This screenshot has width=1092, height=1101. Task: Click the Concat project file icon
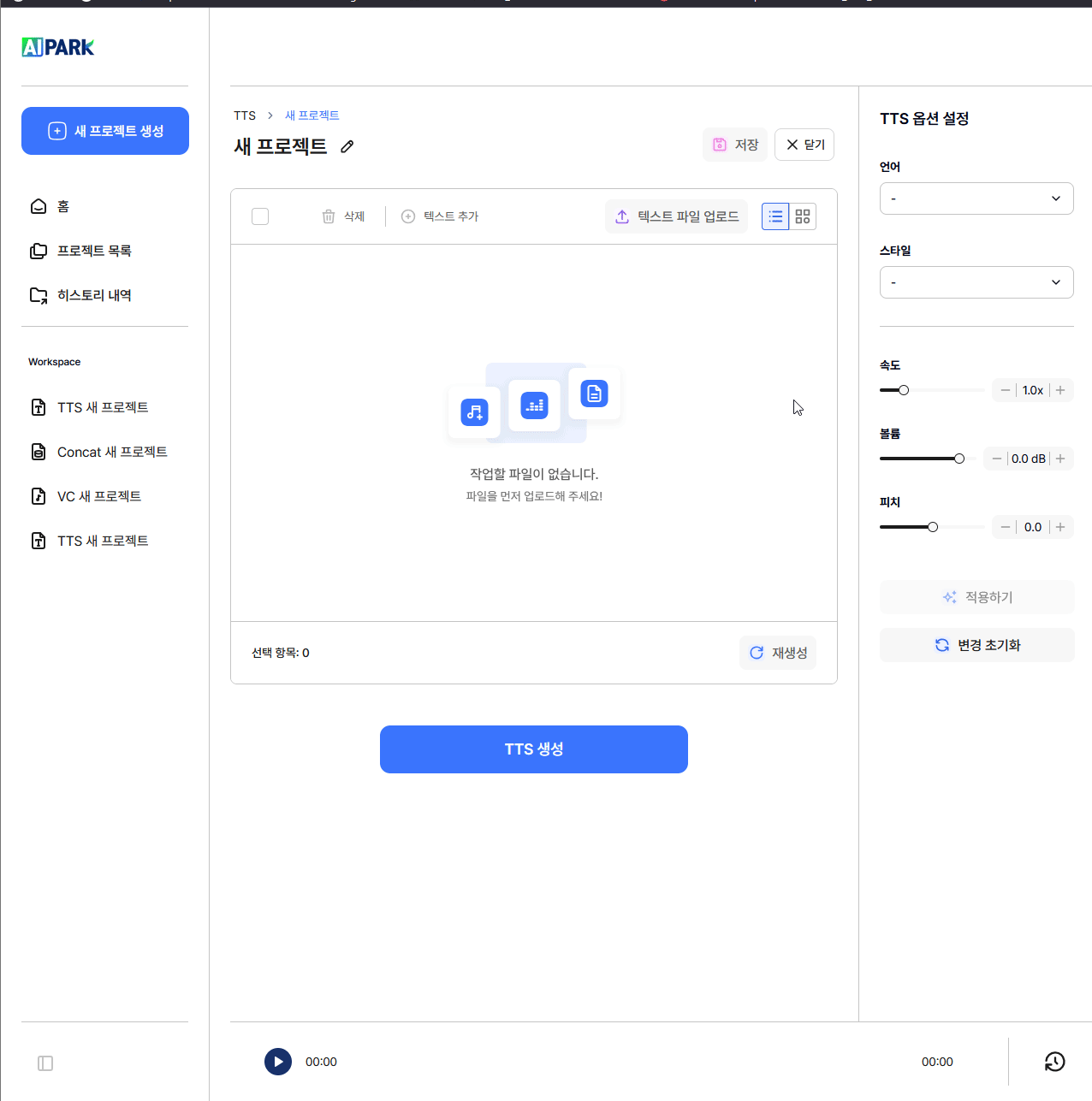[x=39, y=452]
